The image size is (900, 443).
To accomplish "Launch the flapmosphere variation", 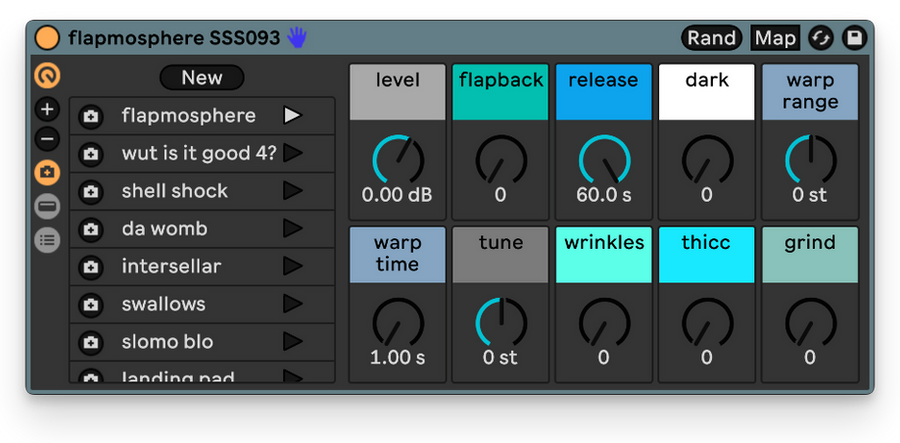I will point(293,115).
